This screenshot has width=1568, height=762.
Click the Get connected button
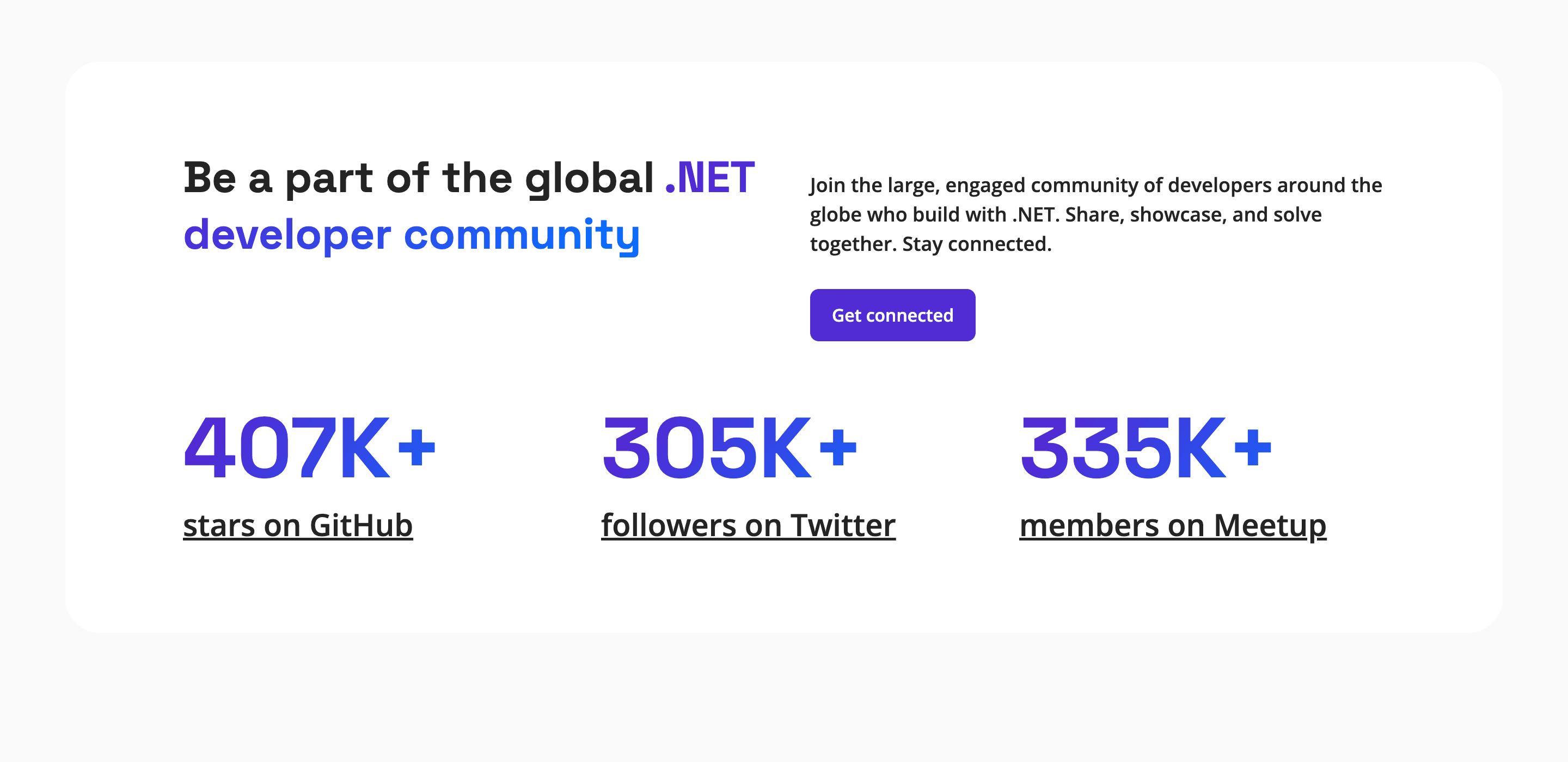892,315
